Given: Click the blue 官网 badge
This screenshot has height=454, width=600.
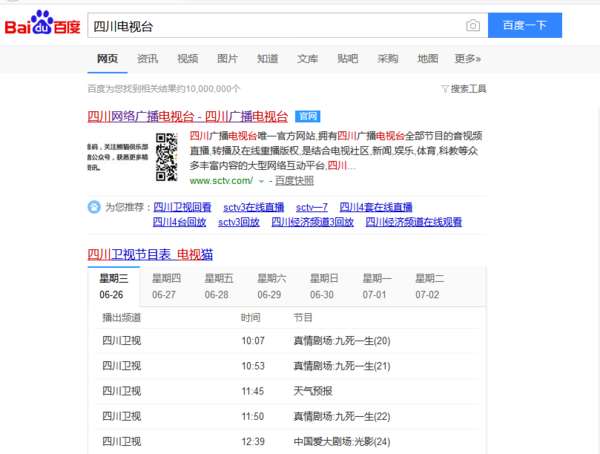Looking at the screenshot, I should click(x=308, y=116).
